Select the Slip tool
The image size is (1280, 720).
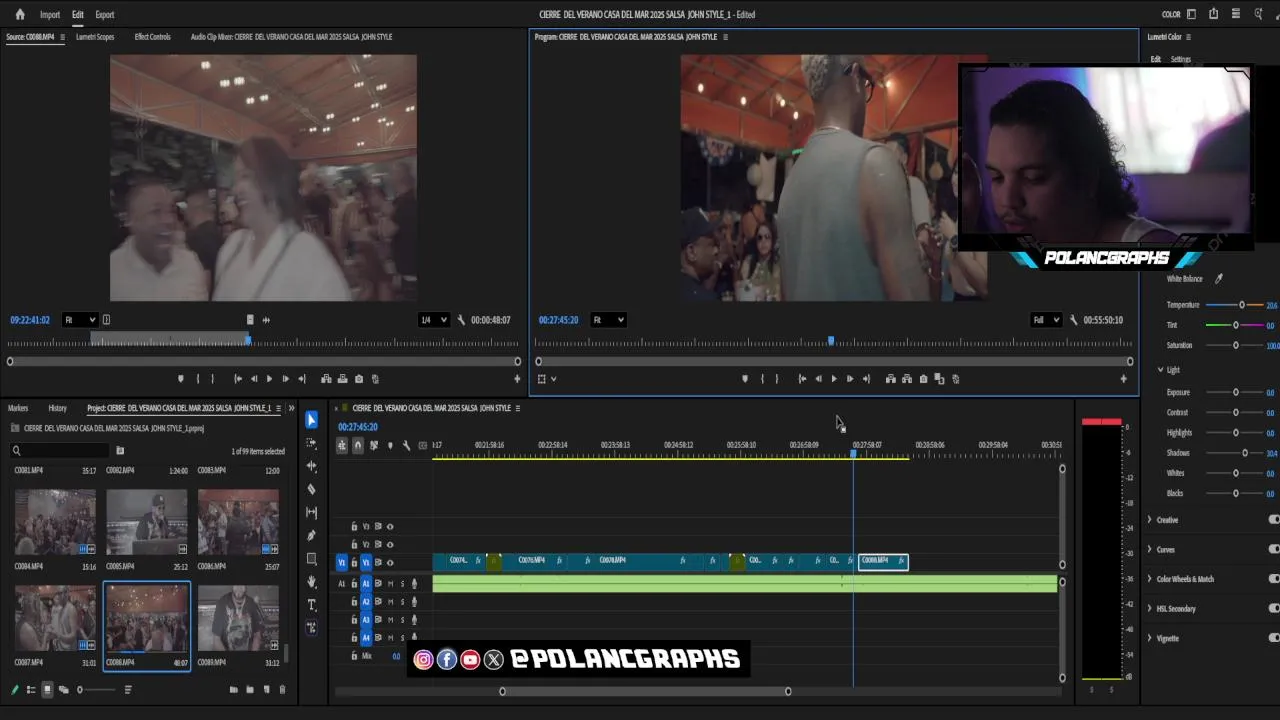pyautogui.click(x=312, y=512)
